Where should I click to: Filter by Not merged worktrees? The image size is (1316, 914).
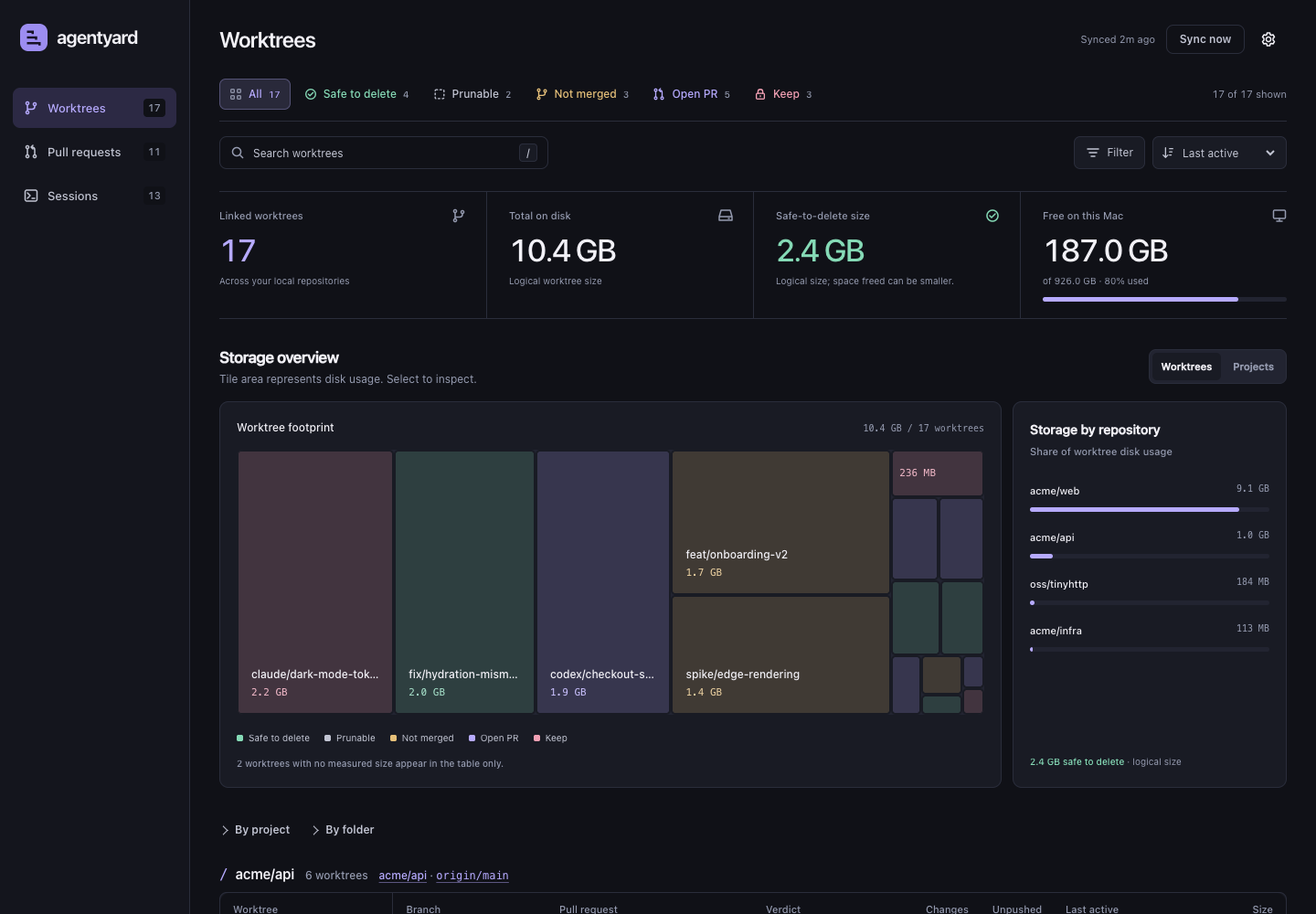point(582,94)
